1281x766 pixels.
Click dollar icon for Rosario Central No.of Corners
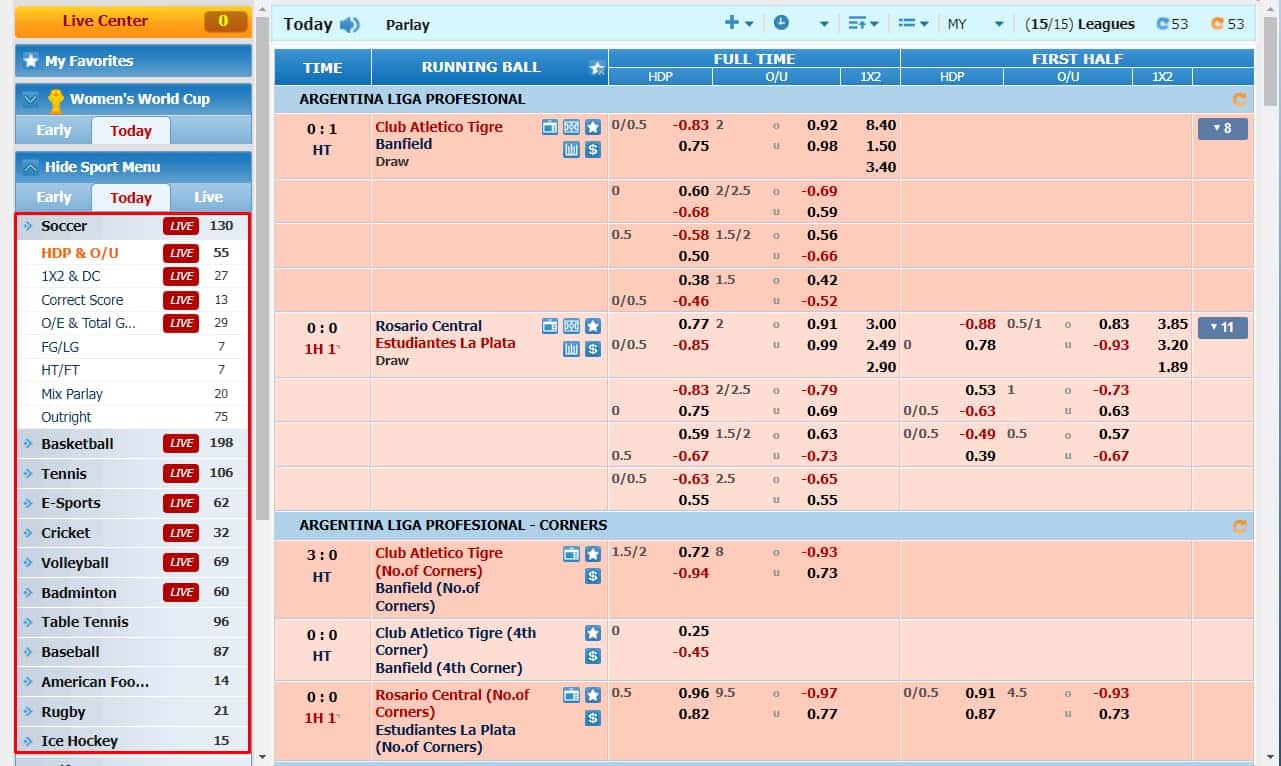[593, 718]
